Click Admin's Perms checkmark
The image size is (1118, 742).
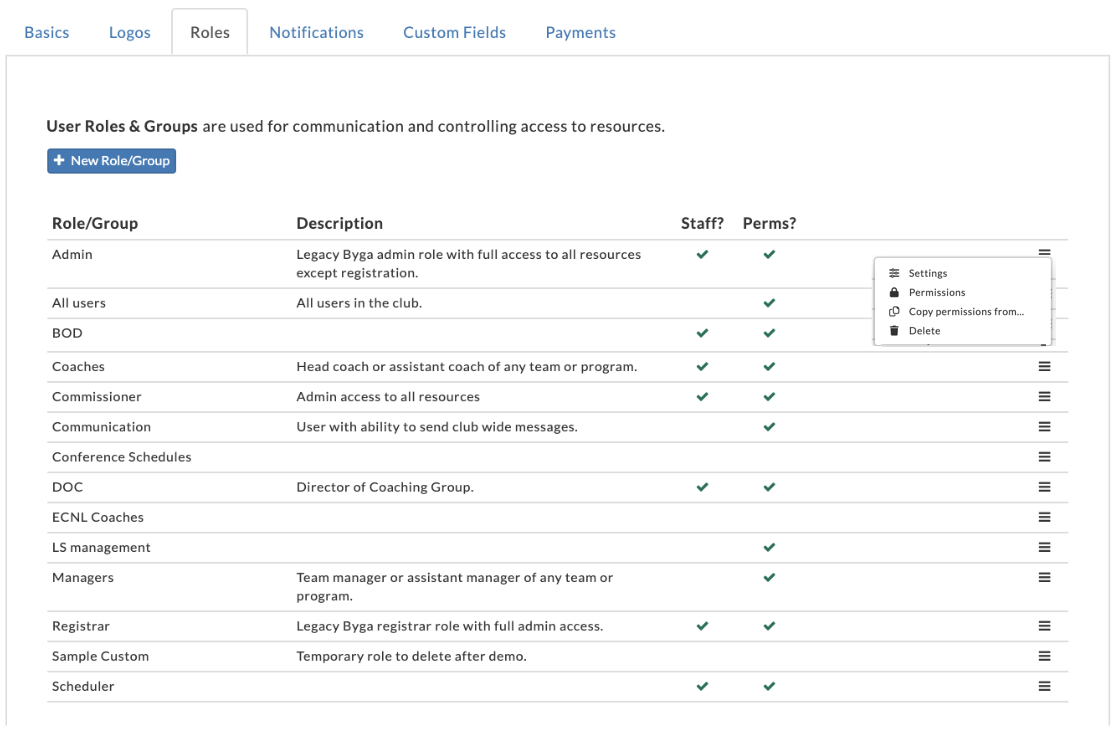[769, 254]
